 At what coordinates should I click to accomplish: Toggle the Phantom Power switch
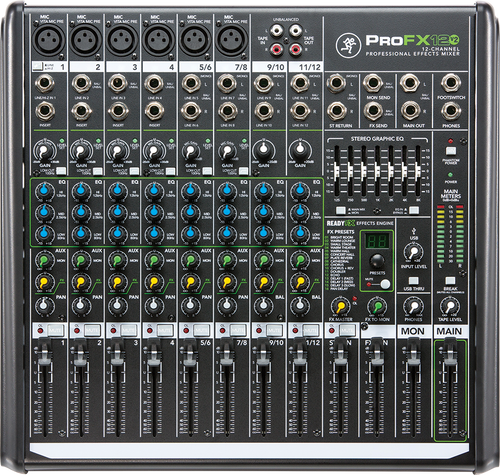(451, 151)
